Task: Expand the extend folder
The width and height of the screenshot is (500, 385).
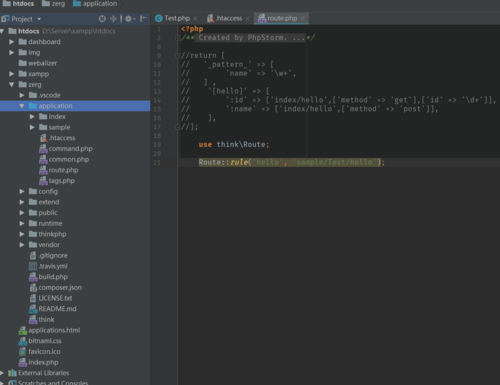Action: pyautogui.click(x=22, y=202)
